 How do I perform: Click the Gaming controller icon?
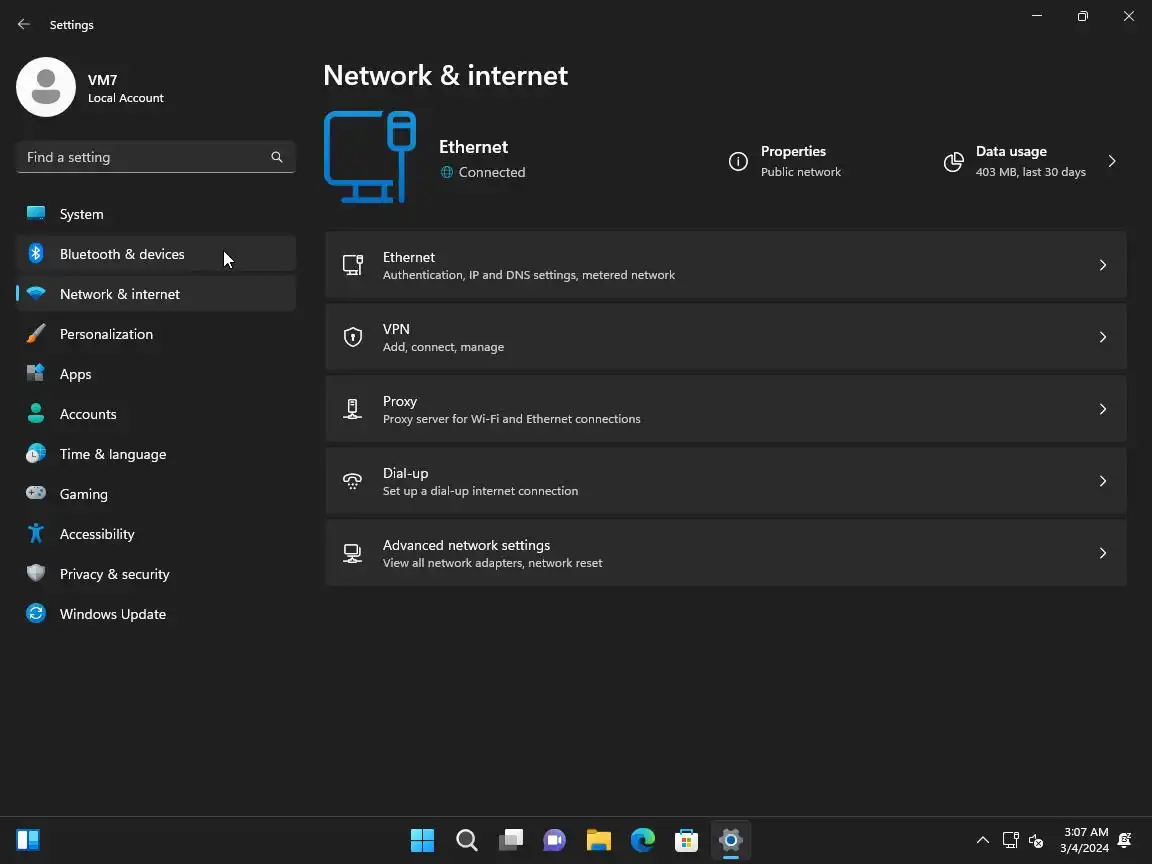pyautogui.click(x=36, y=494)
